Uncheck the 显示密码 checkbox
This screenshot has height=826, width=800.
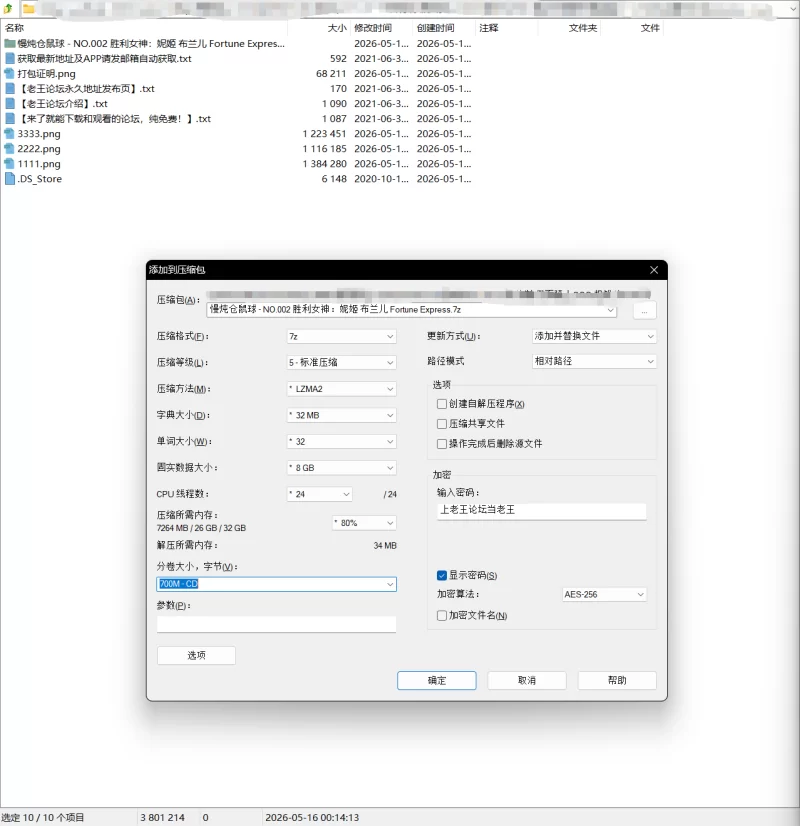[442, 575]
